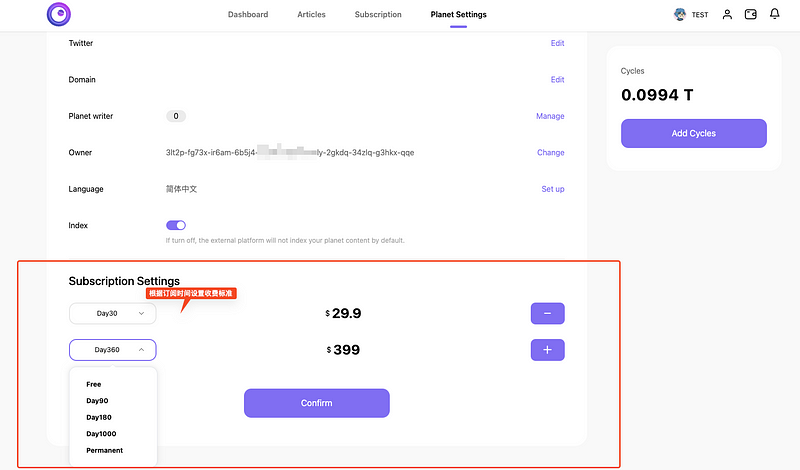Viewport: 800px width, 470px height.
Task: Click the purple planet logo icon
Action: (59, 14)
